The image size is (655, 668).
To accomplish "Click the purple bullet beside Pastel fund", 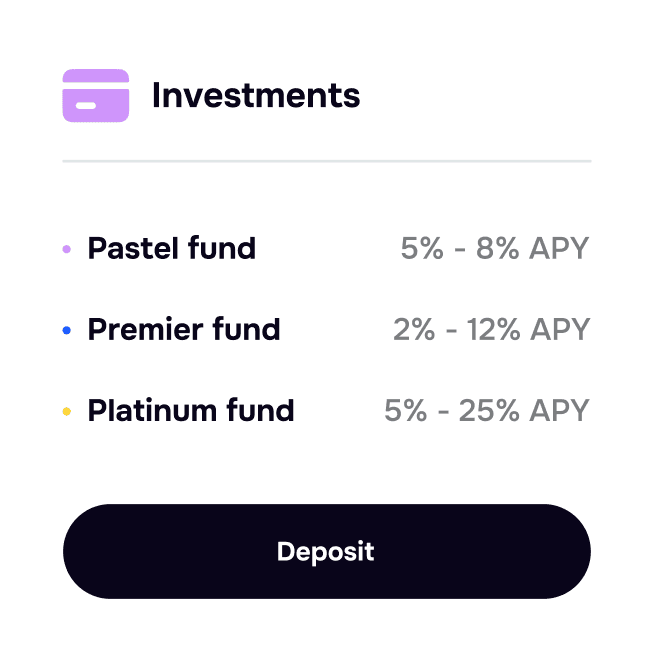I will coord(67,249).
